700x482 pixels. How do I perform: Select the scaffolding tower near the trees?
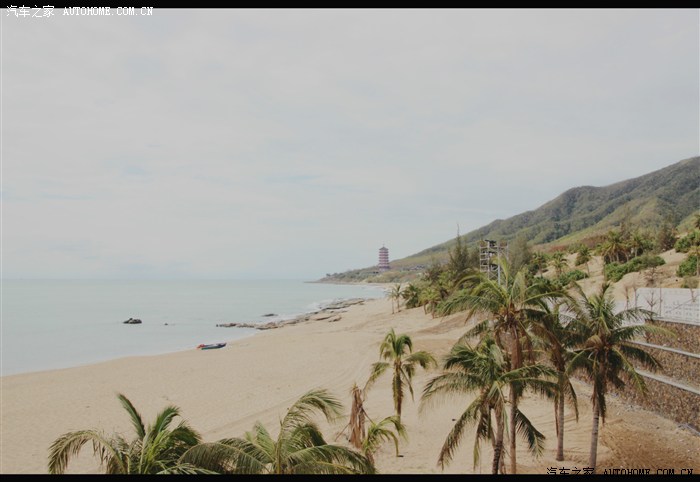488,256
